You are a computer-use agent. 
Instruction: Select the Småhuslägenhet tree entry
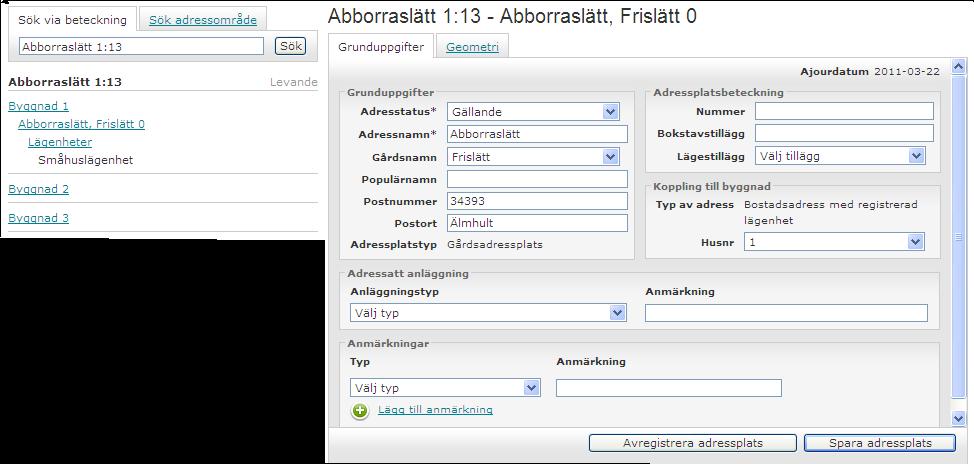pos(86,160)
